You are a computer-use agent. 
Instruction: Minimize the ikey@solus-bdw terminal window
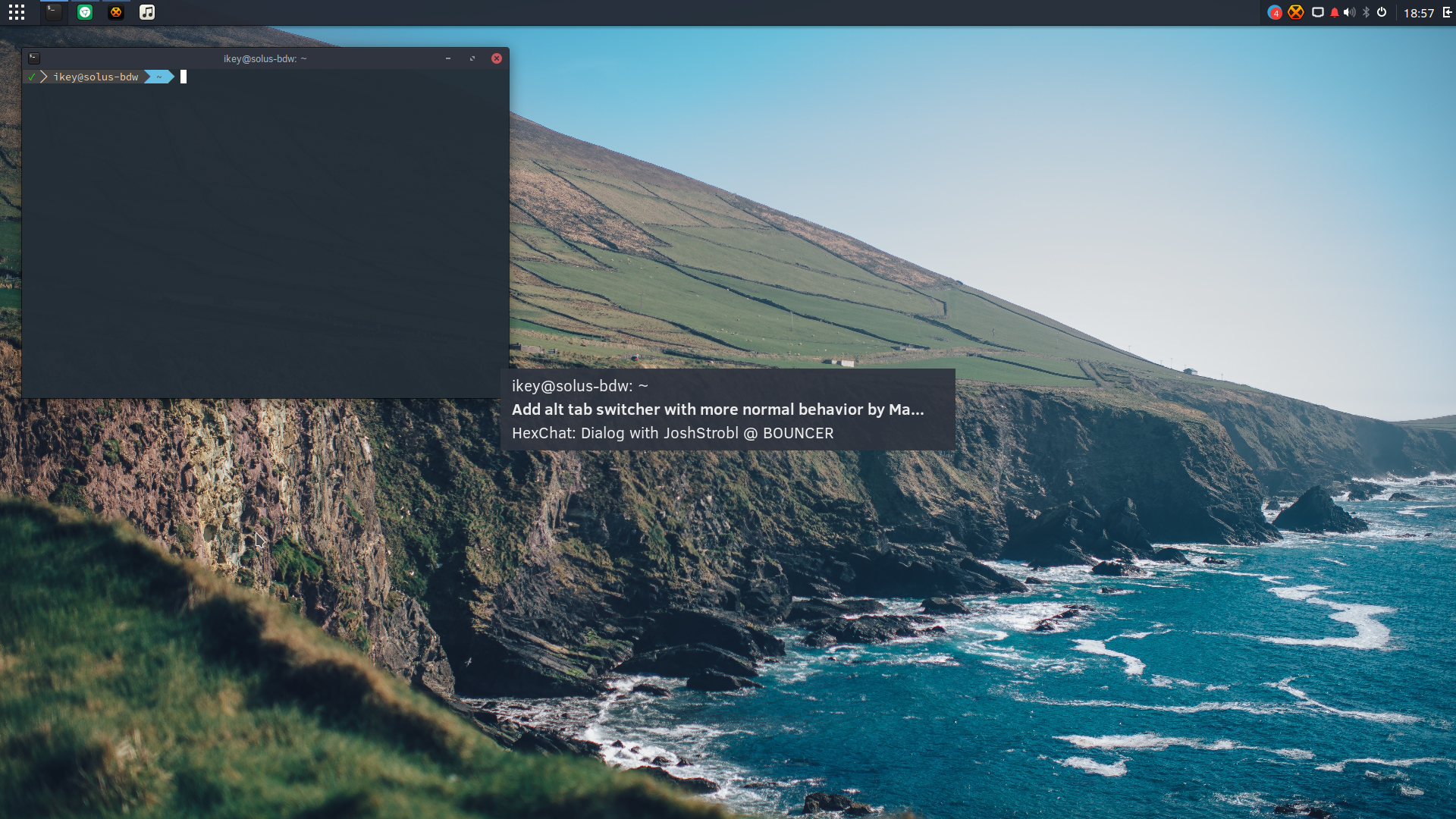[x=448, y=58]
